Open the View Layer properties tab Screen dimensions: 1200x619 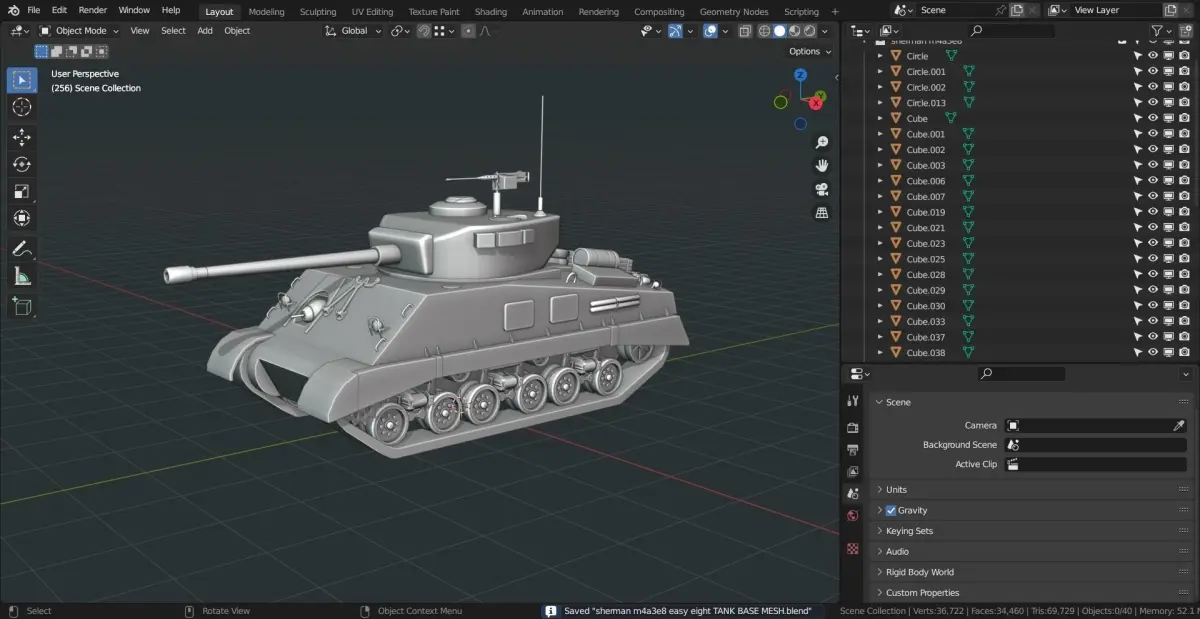(x=853, y=472)
